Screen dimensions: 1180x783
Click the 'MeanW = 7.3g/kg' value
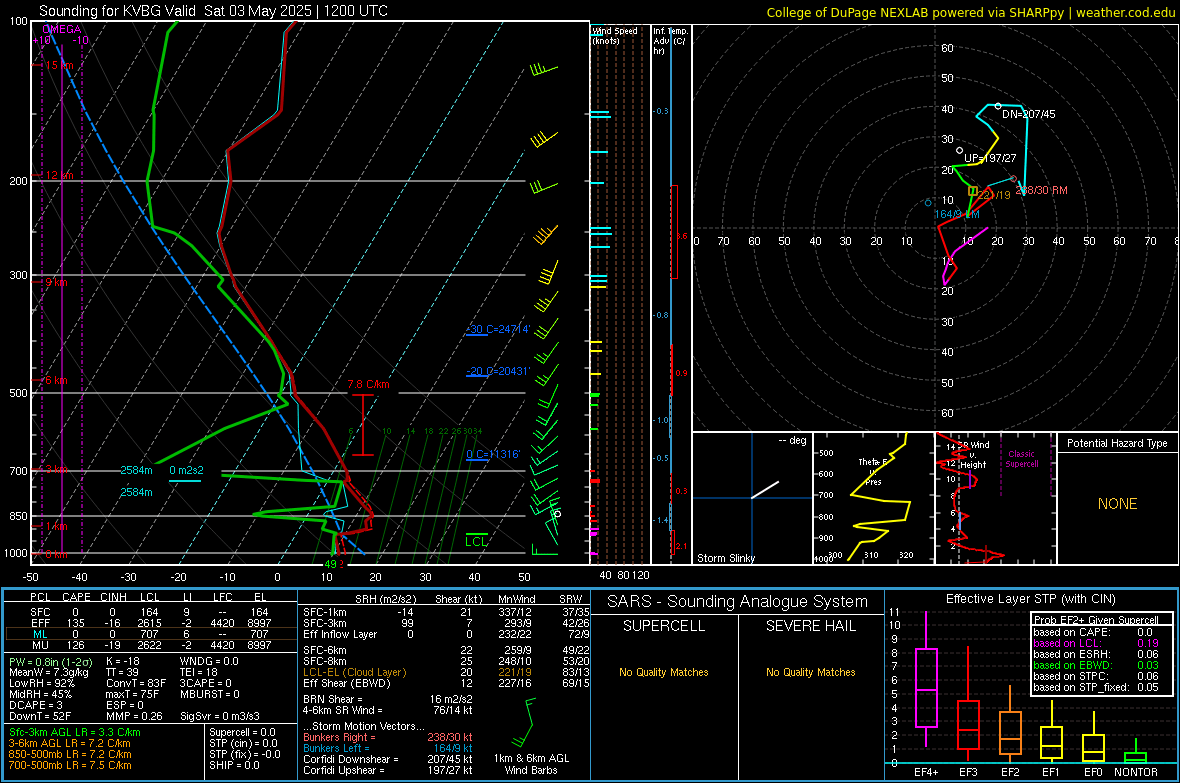point(48,672)
